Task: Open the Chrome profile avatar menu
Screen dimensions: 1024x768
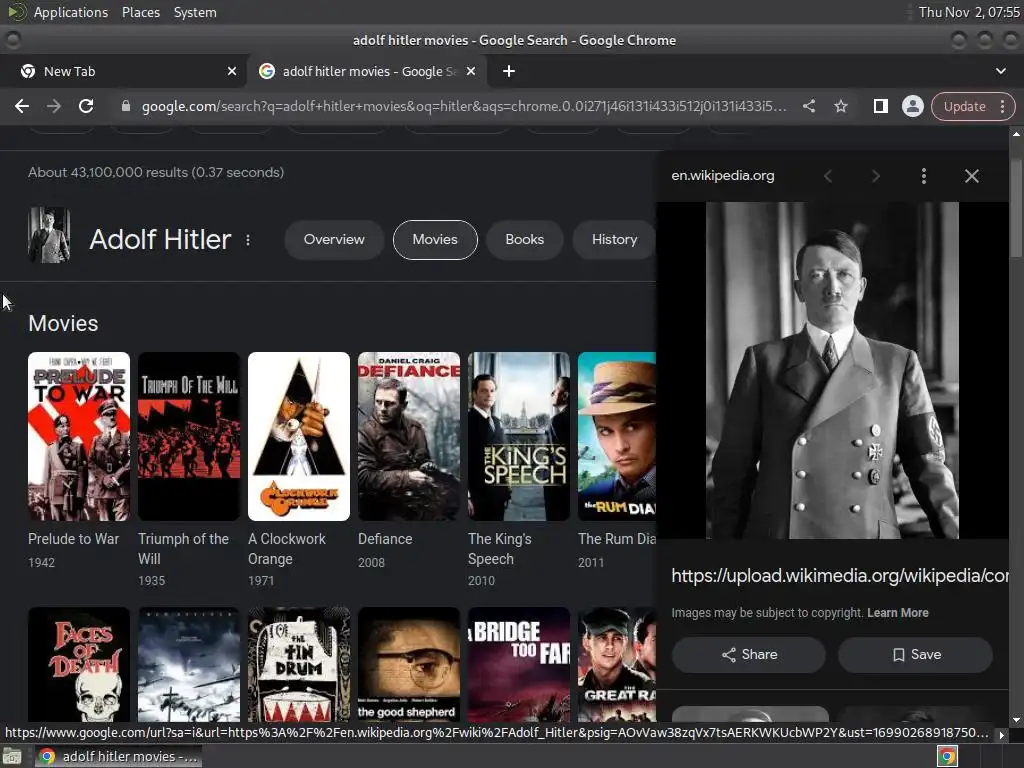Action: [912, 106]
